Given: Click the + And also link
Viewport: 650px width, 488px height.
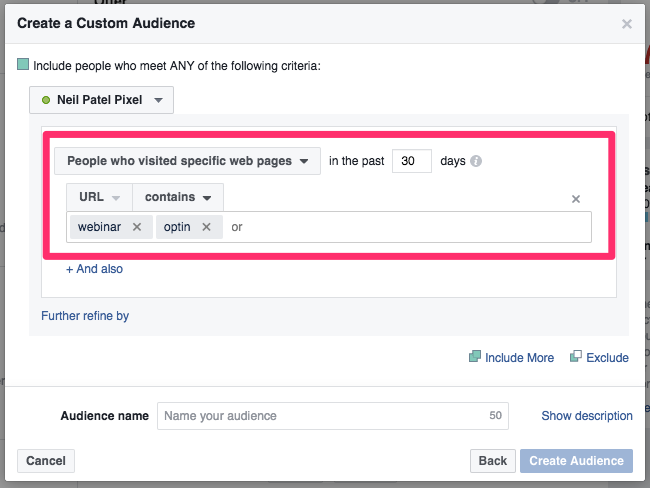Looking at the screenshot, I should (95, 269).
